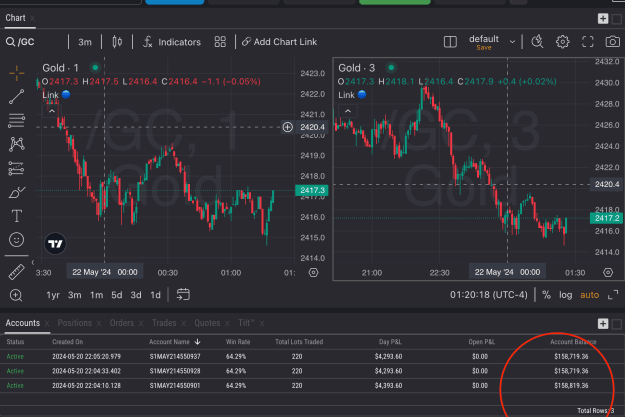Screen dimensions: 625x417
Task: Maximize the chart pane
Action: click(x=613, y=295)
